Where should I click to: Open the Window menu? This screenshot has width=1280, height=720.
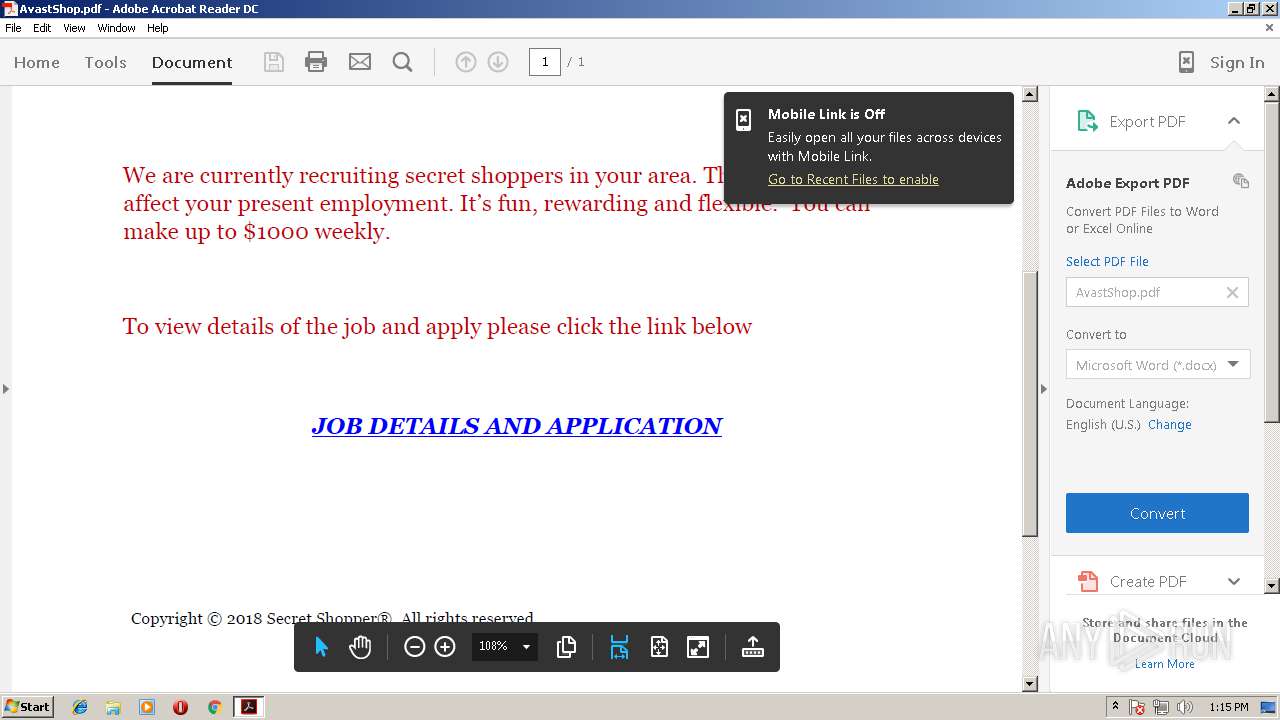tap(116, 28)
